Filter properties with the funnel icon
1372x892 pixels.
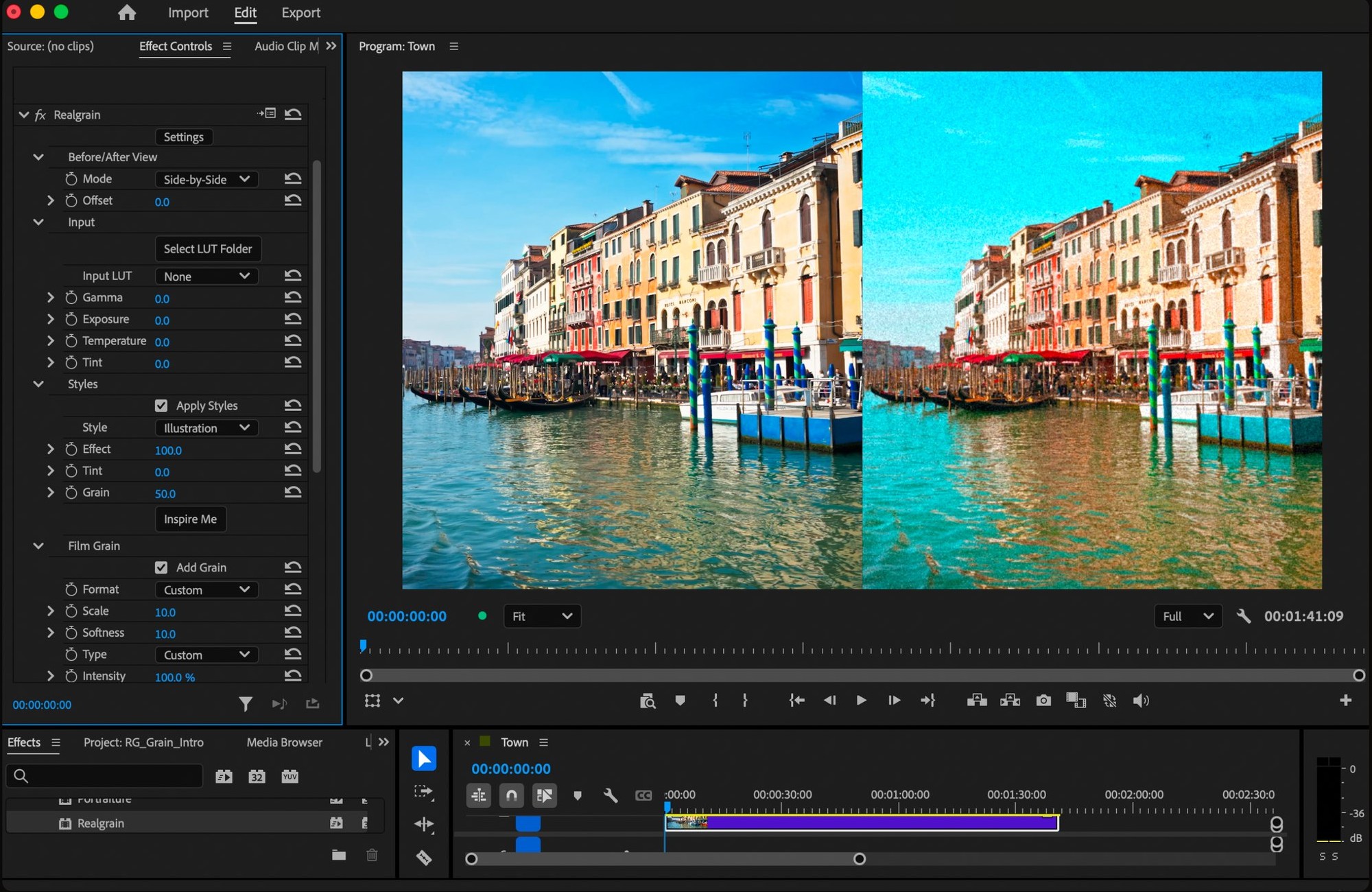[245, 704]
